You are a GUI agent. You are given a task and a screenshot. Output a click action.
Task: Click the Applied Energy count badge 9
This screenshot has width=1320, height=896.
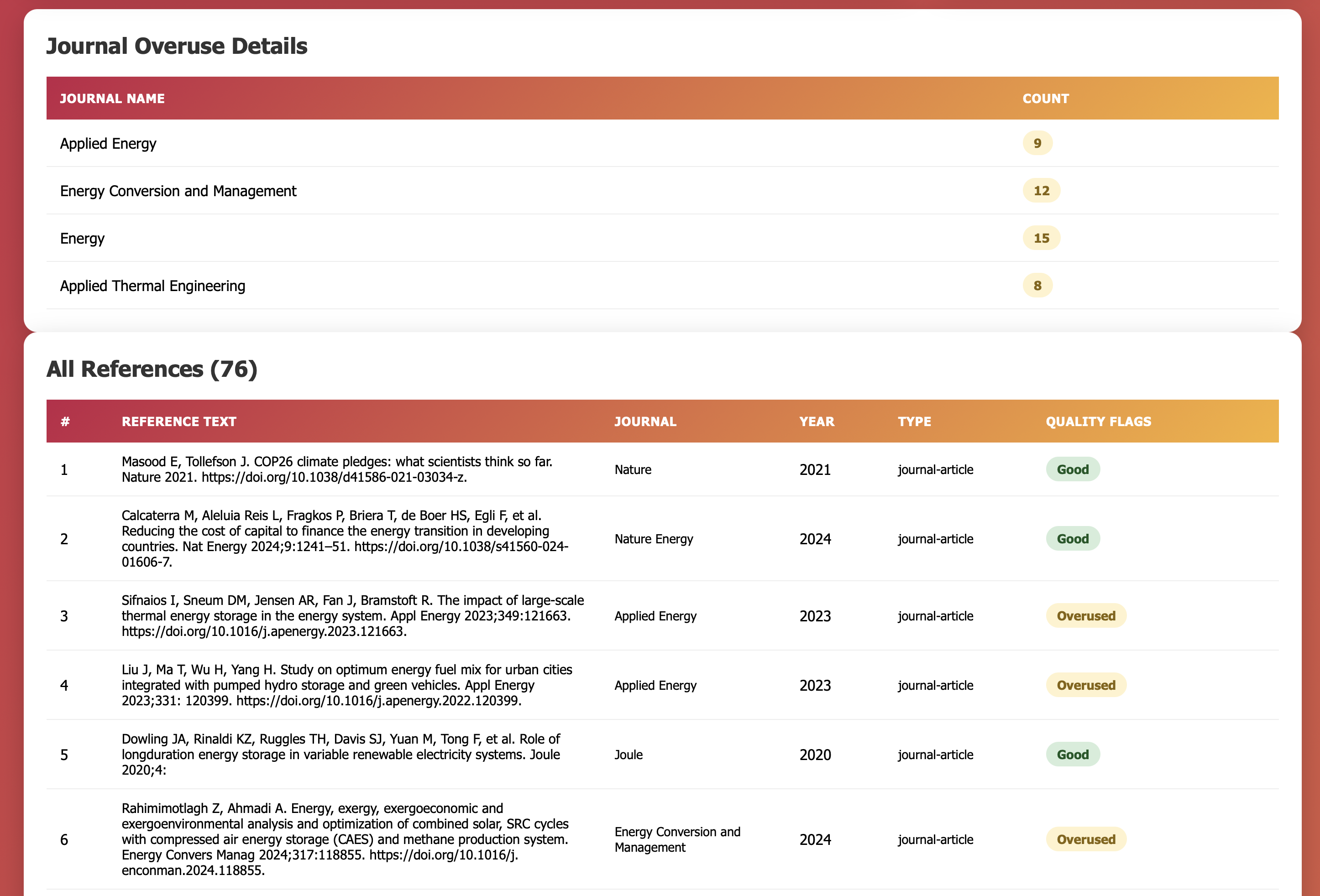pos(1037,143)
